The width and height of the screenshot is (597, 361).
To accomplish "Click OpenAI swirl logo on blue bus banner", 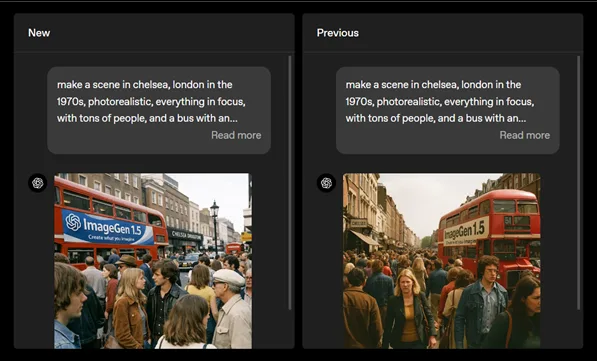I will tap(73, 222).
